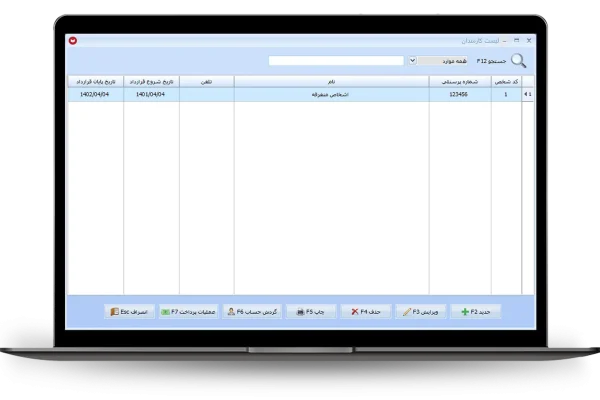
Task: Sort by the نام column header
Action: pos(331,80)
